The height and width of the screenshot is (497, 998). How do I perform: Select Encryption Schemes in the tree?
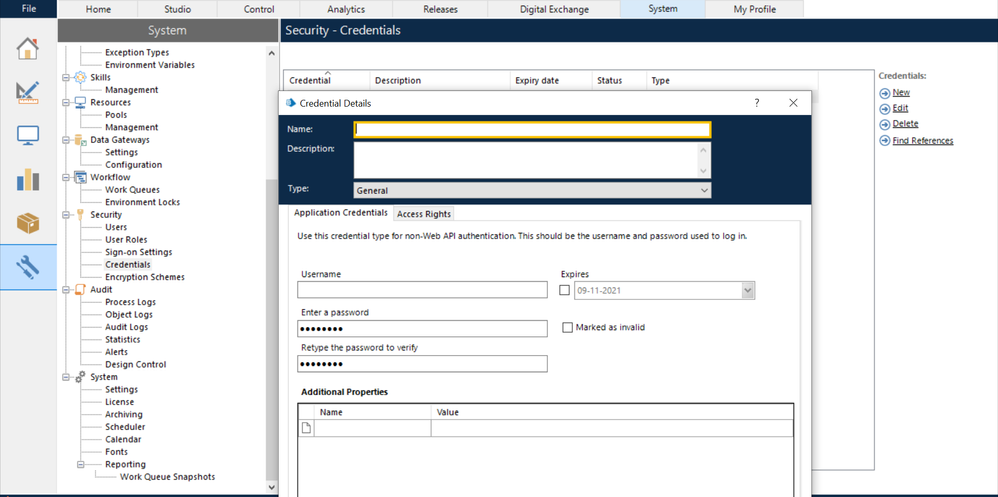click(145, 277)
